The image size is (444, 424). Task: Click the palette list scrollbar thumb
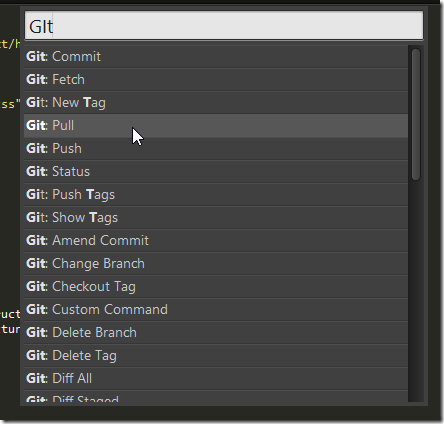tap(416, 115)
